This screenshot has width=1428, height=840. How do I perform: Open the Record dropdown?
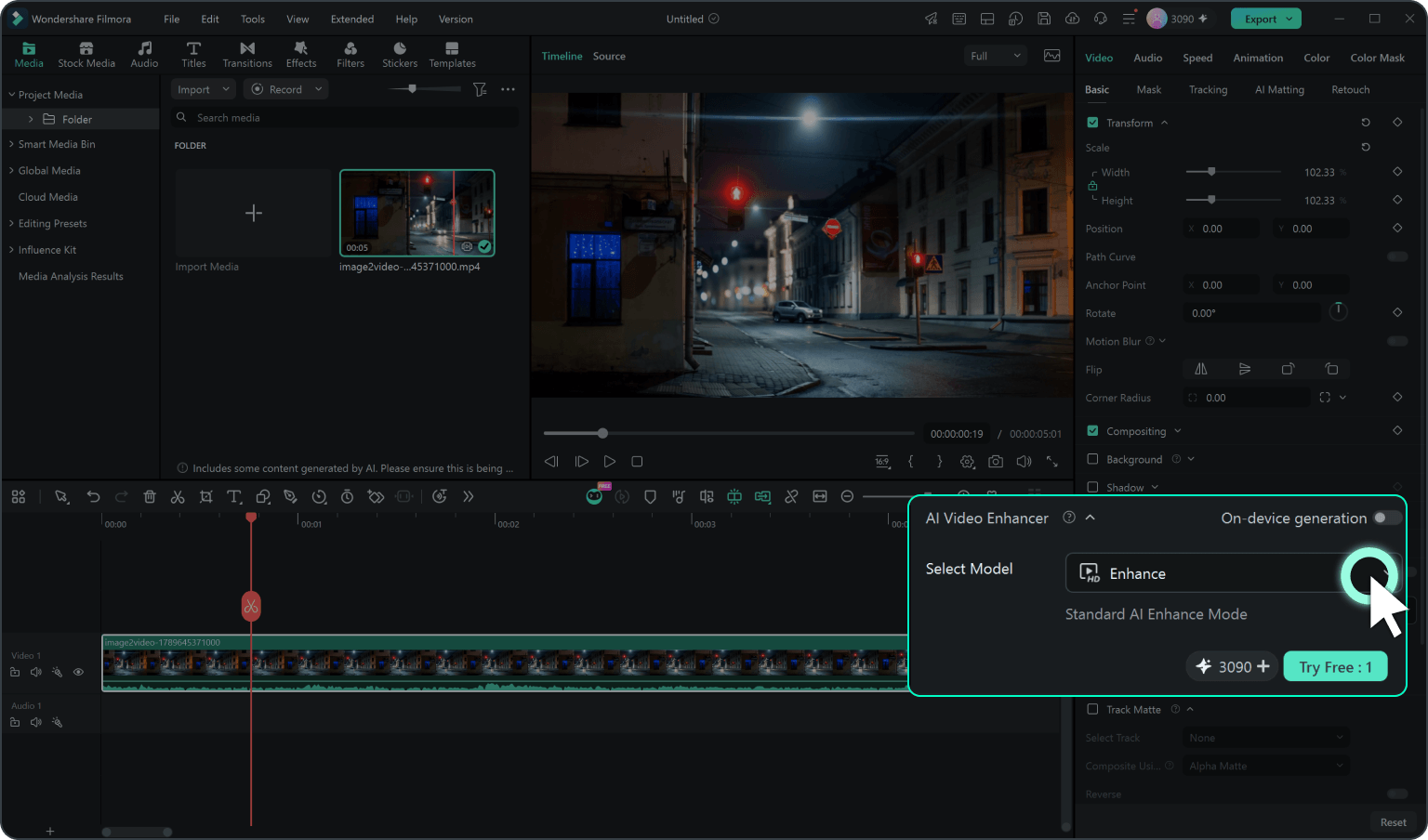286,89
